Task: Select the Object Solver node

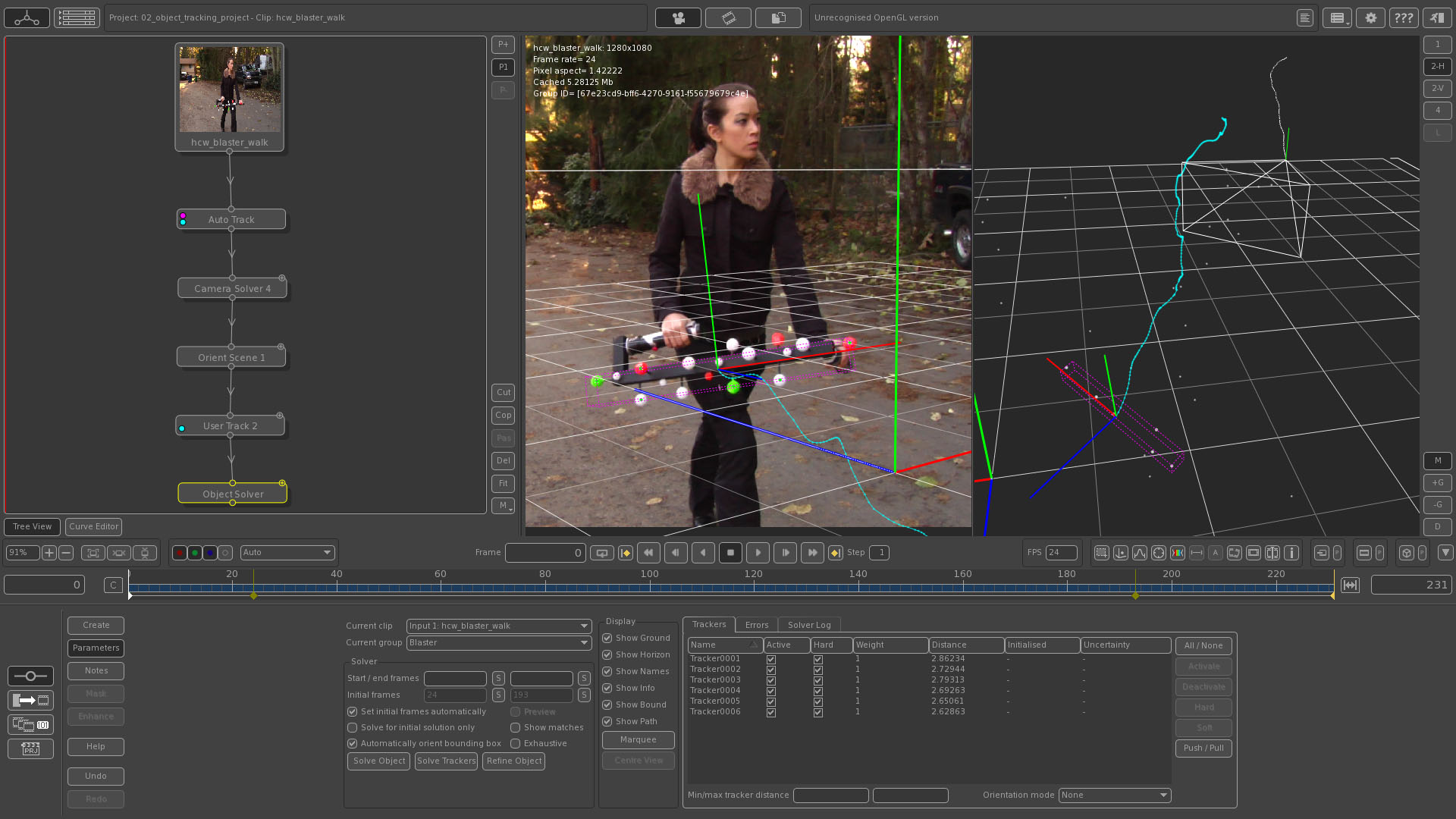Action: coord(232,493)
